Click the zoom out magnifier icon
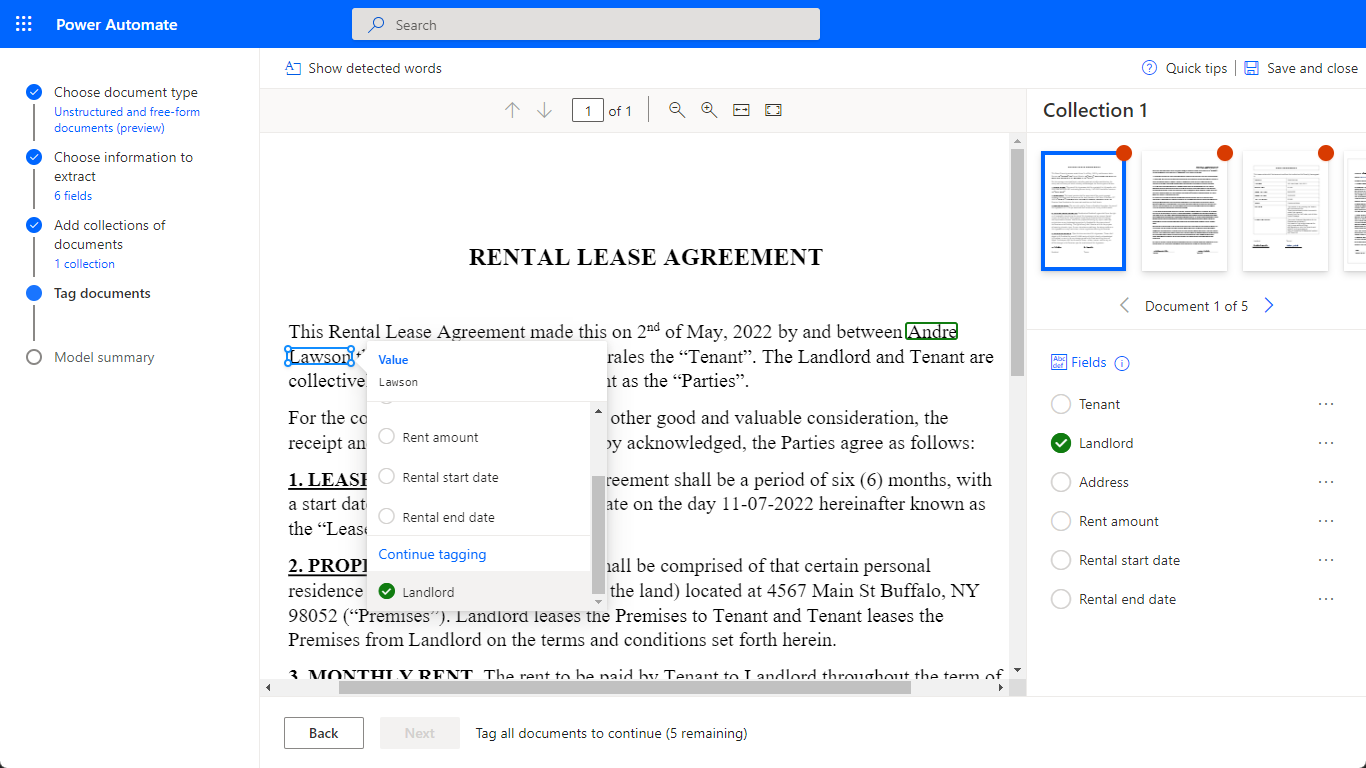This screenshot has height=768, width=1366. point(677,110)
